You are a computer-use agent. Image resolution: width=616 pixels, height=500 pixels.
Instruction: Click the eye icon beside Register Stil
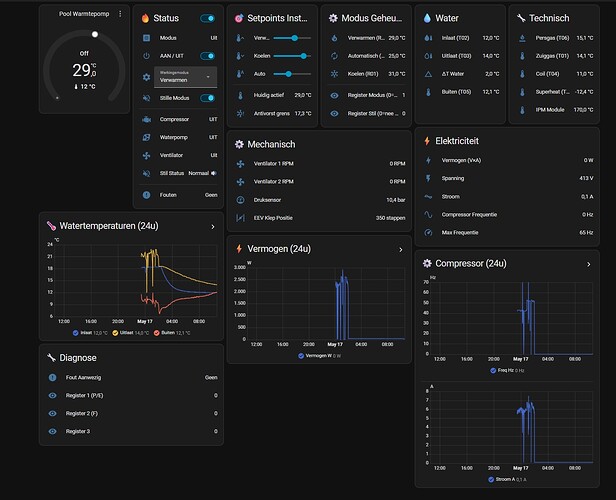[334, 114]
